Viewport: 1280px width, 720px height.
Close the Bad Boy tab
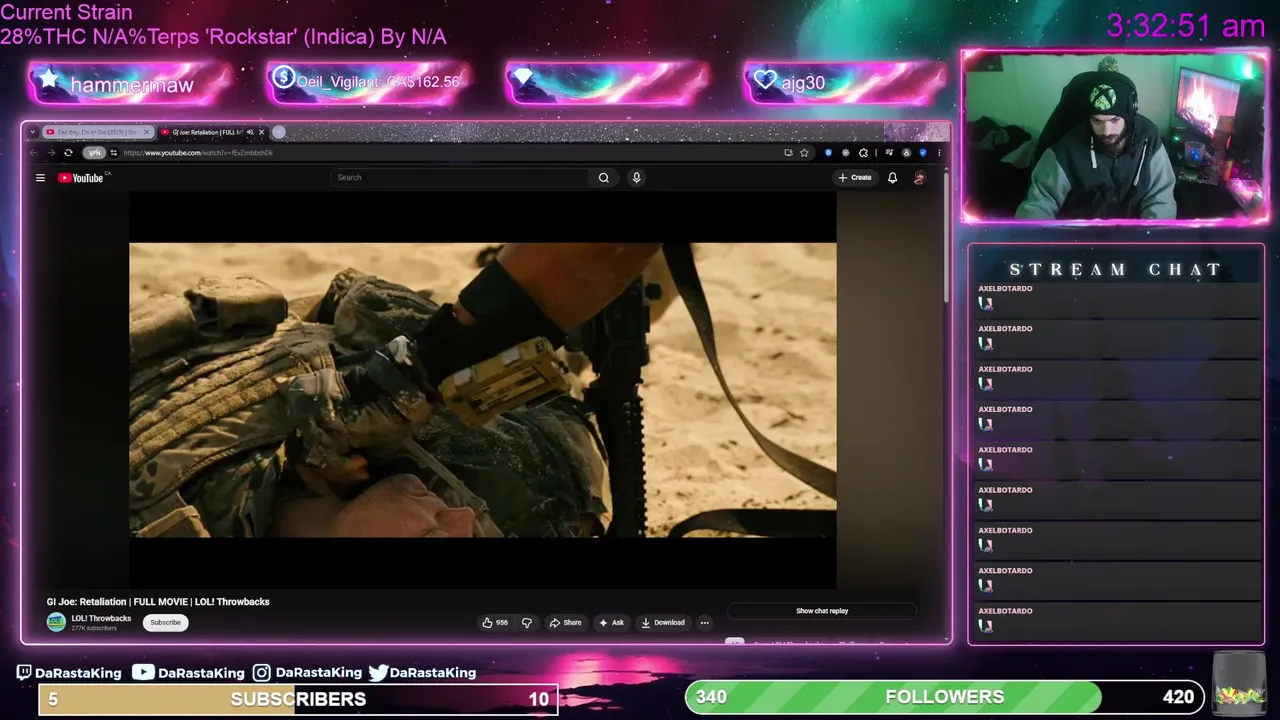pyautogui.click(x=147, y=132)
